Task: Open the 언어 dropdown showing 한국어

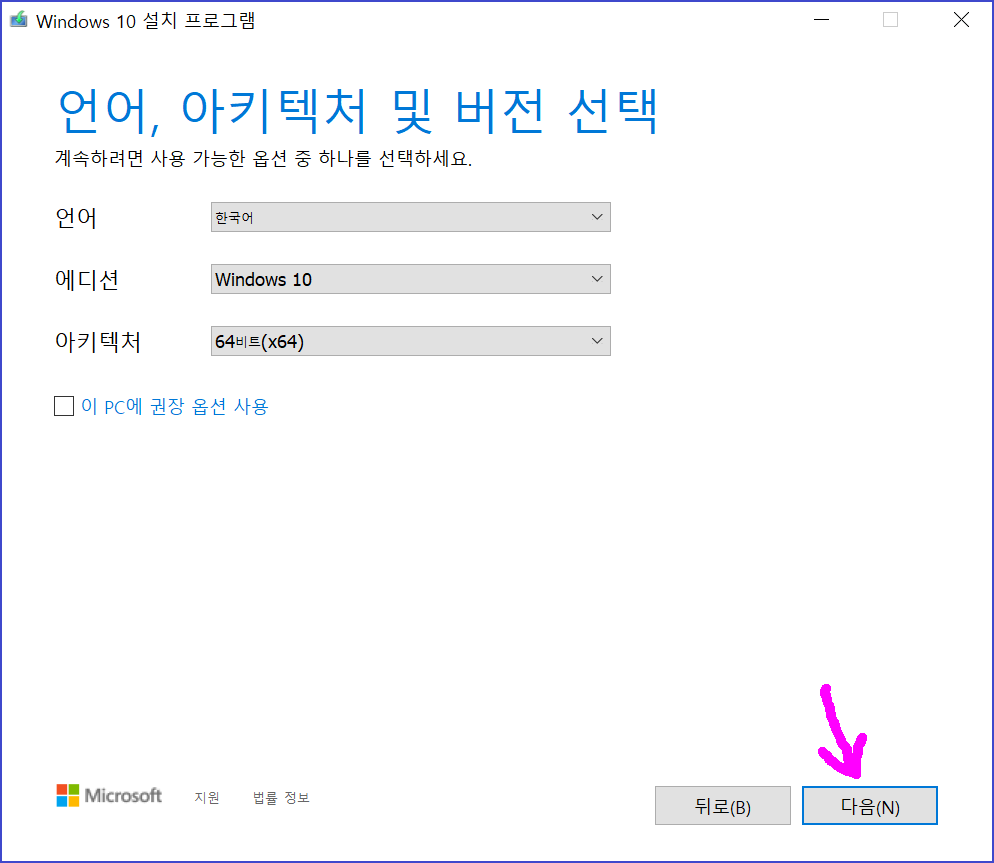Action: click(x=410, y=217)
